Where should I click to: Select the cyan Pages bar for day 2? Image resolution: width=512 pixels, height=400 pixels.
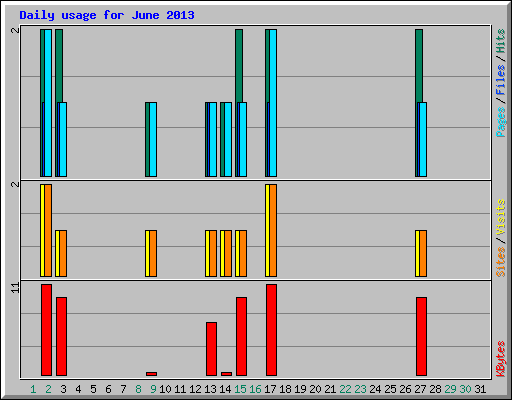pos(48,103)
